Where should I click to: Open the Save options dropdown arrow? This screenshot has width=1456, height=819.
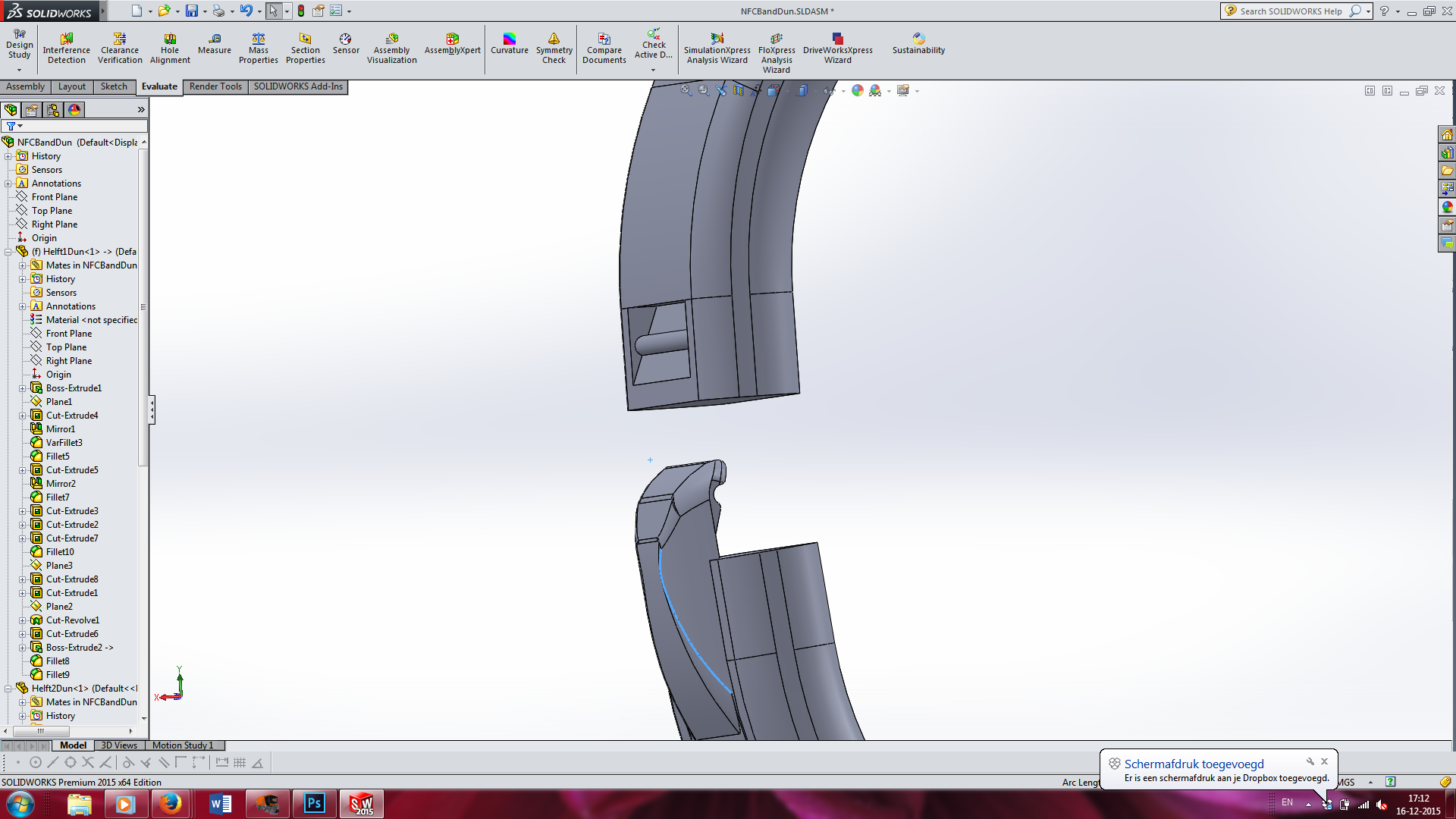click(205, 11)
